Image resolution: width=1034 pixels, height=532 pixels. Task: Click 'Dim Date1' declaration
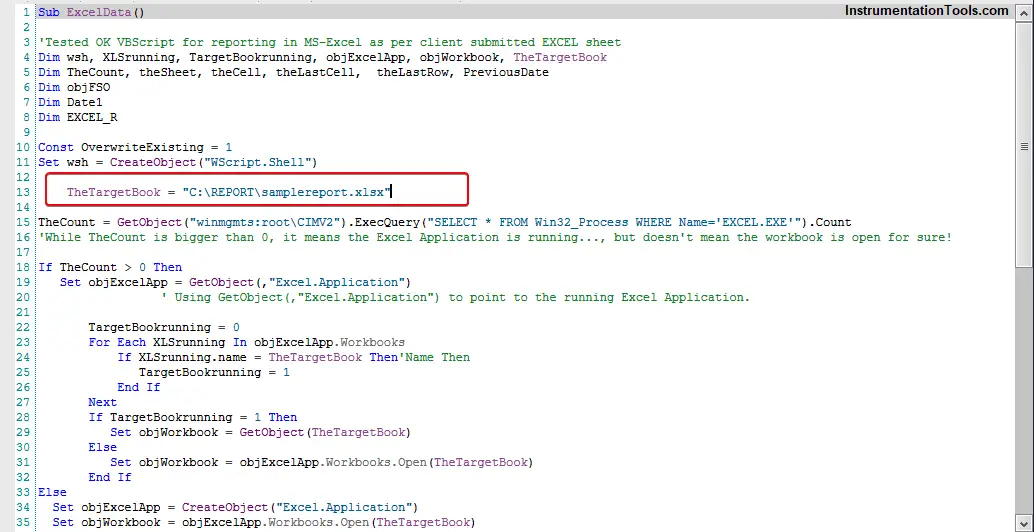coord(70,102)
